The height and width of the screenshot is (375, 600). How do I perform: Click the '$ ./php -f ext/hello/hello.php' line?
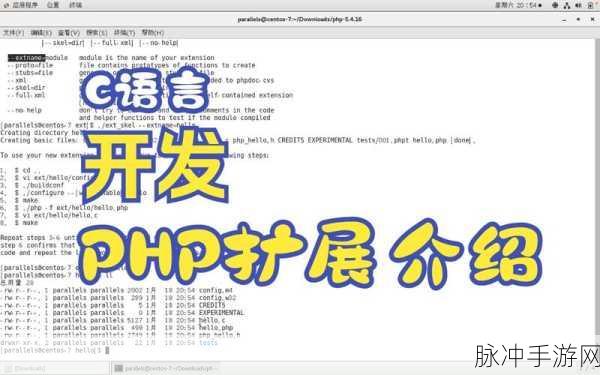[x=71, y=208]
